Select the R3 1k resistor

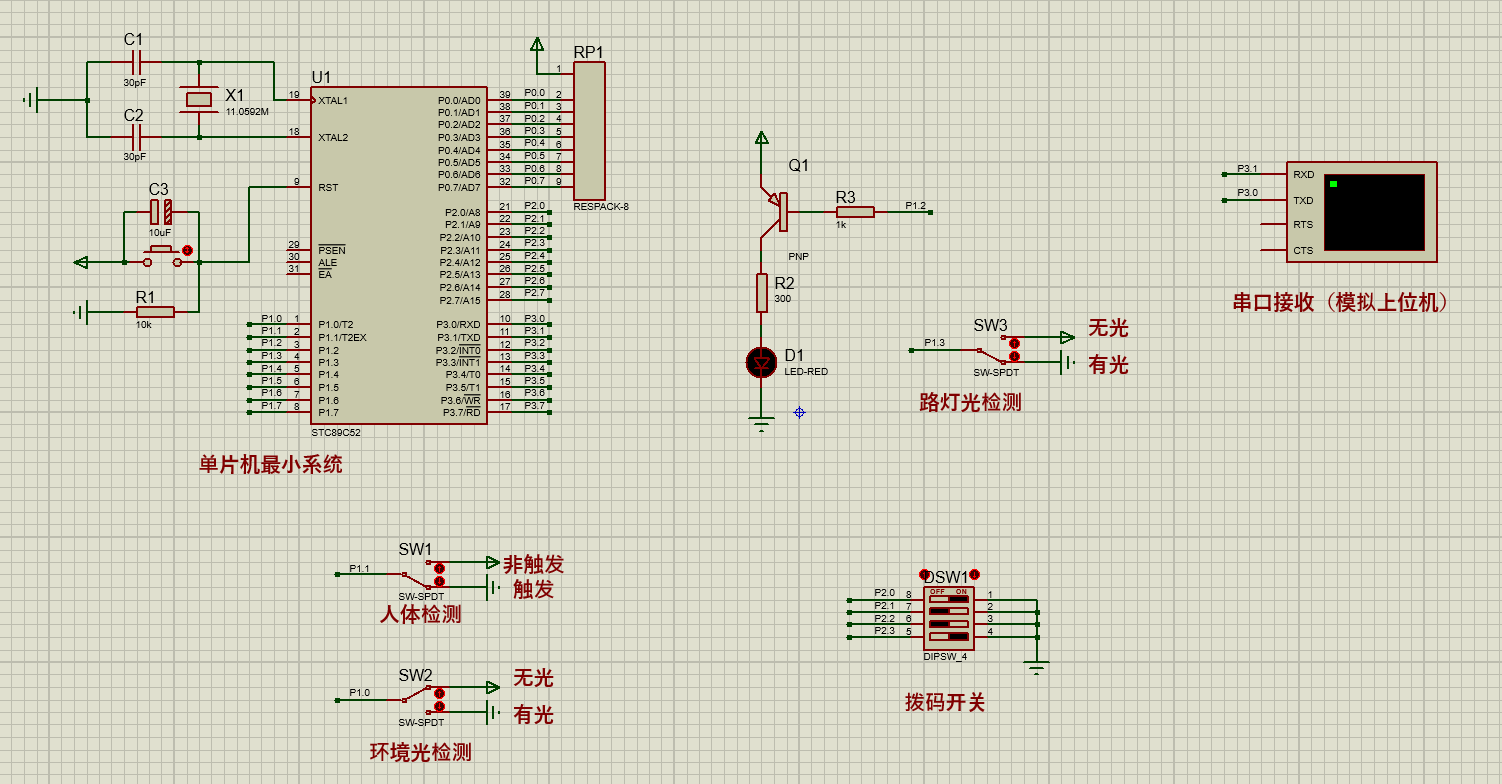(x=855, y=212)
